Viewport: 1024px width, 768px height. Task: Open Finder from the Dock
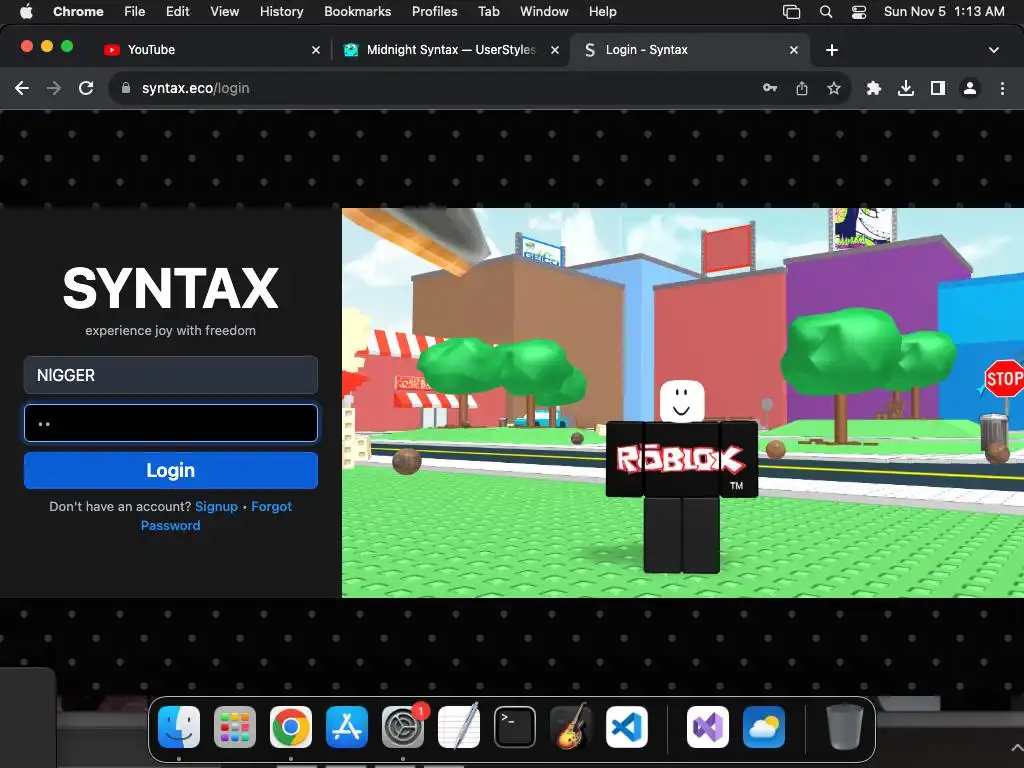(179, 727)
